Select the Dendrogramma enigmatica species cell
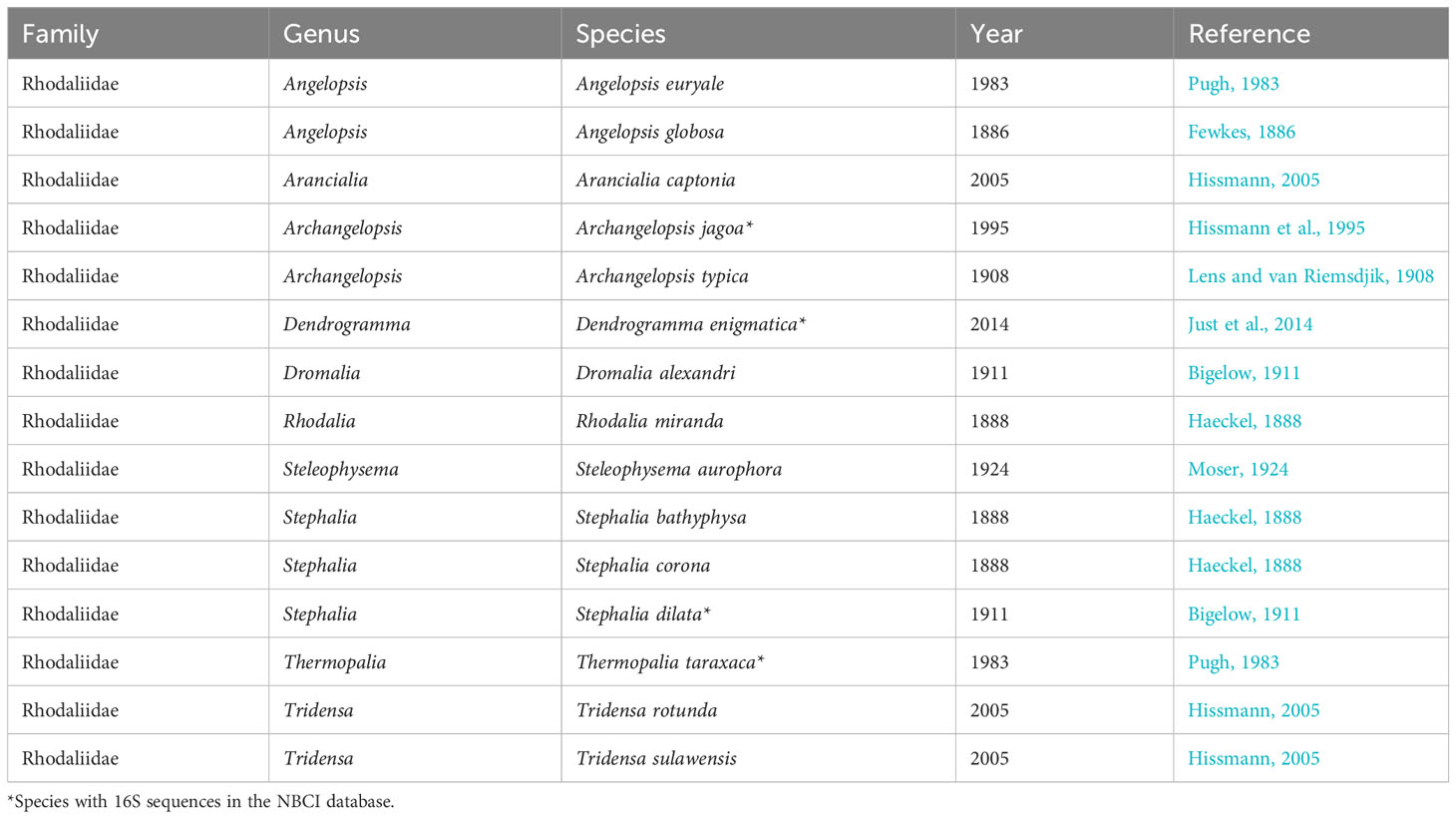Viewport: 1456px width, 819px height. 758,324
